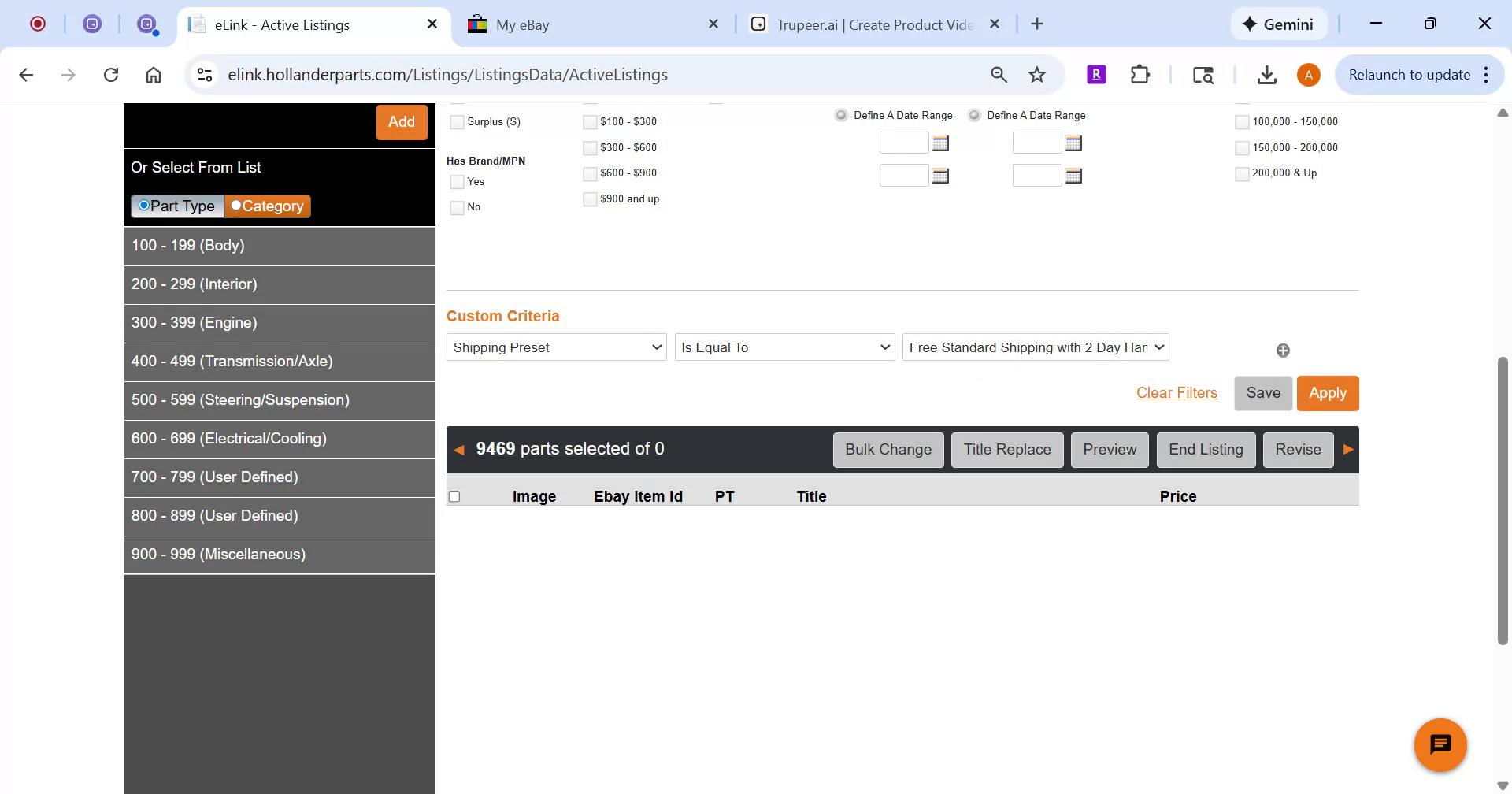
Task: Click the reload page icon
Action: 111,74
